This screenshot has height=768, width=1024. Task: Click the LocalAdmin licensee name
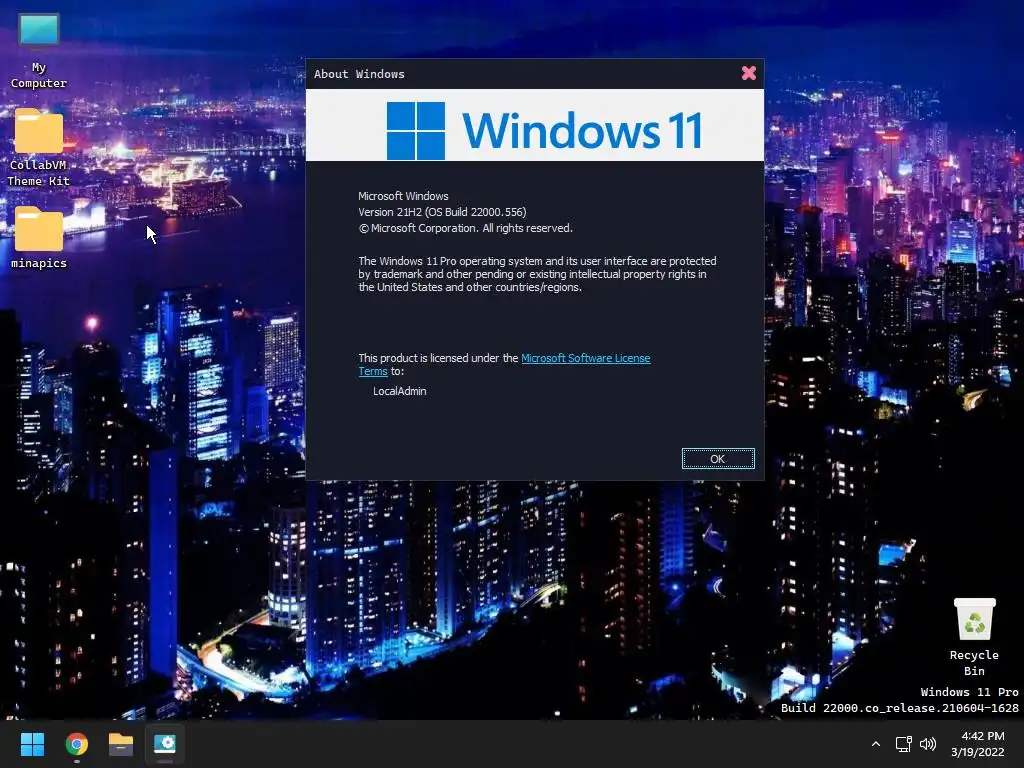(400, 391)
